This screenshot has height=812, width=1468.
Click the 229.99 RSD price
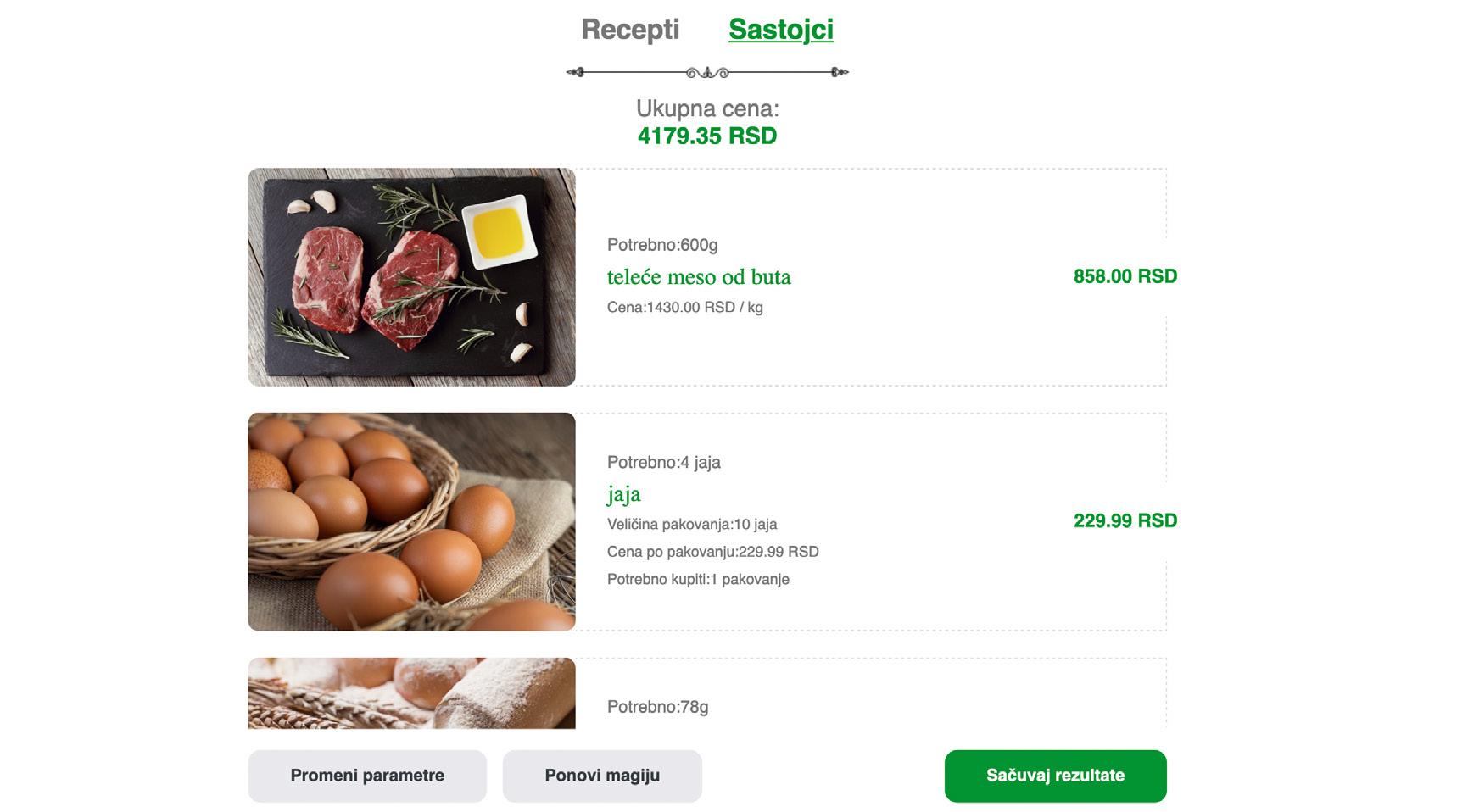pos(1125,520)
